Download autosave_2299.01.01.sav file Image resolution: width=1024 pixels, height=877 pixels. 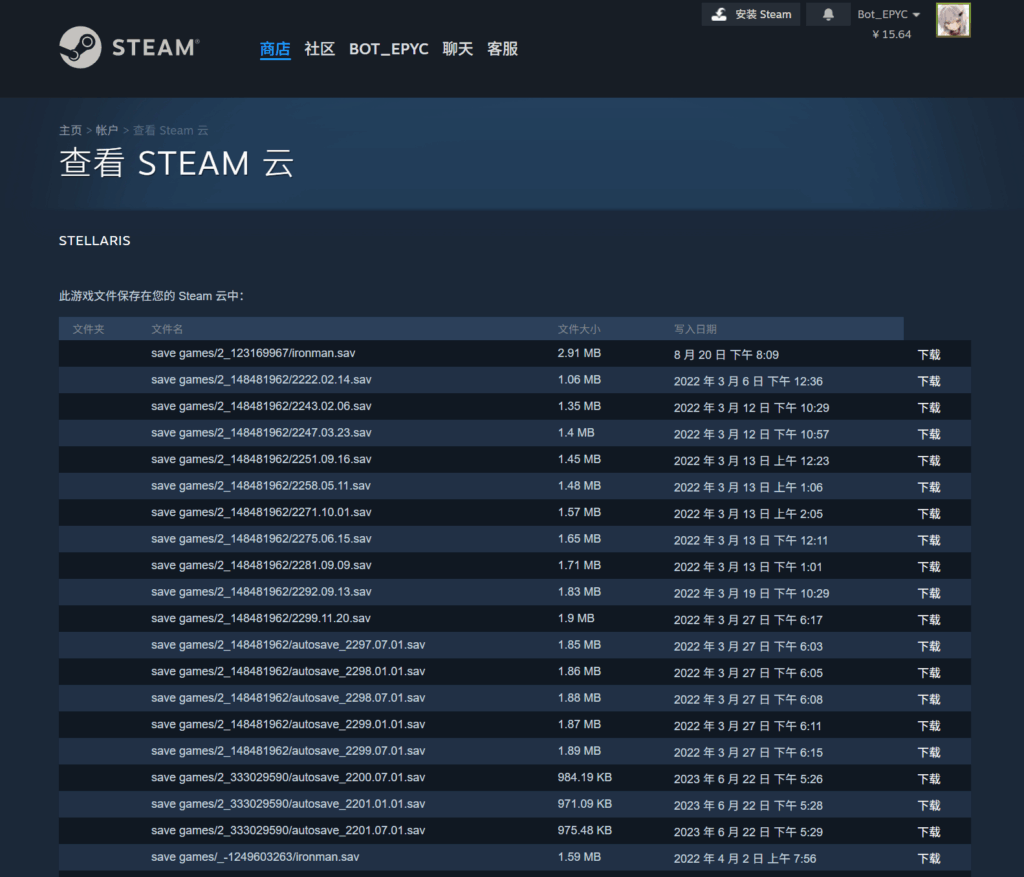pyautogui.click(x=929, y=726)
